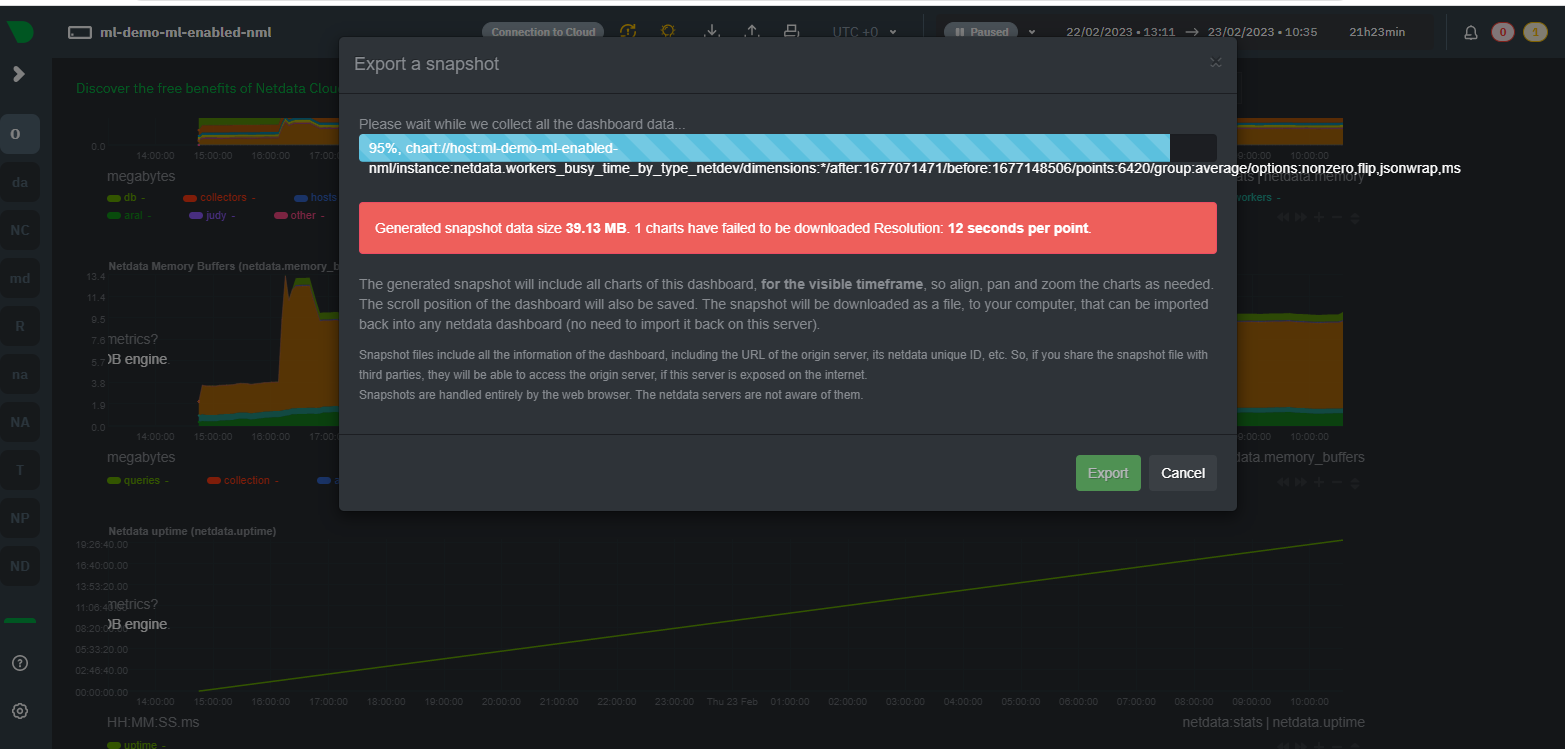Click the Export button in the snapshot dialog
1565x749 pixels.
click(x=1107, y=472)
